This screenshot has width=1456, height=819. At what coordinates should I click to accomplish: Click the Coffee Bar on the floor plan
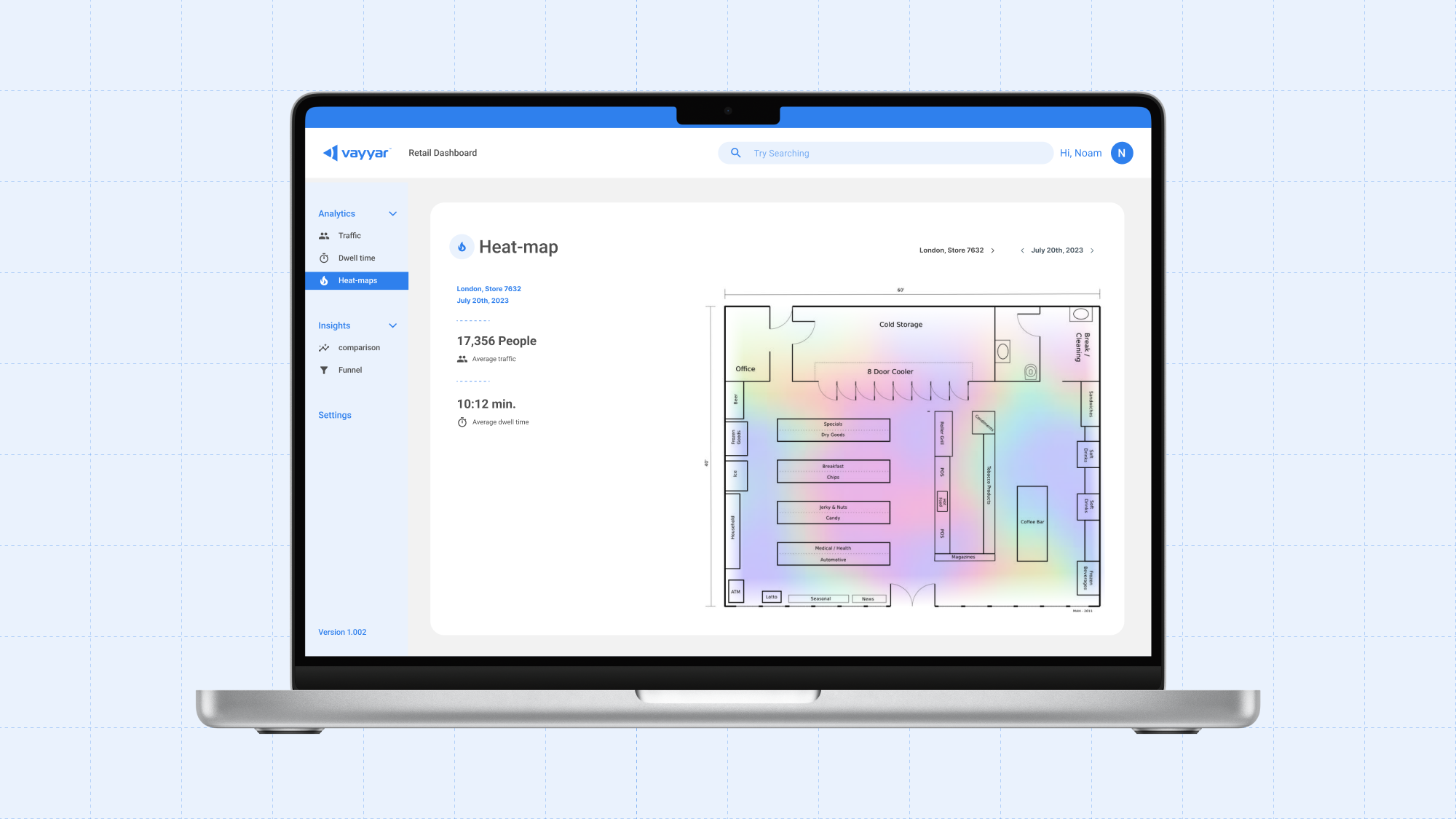coord(1032,523)
